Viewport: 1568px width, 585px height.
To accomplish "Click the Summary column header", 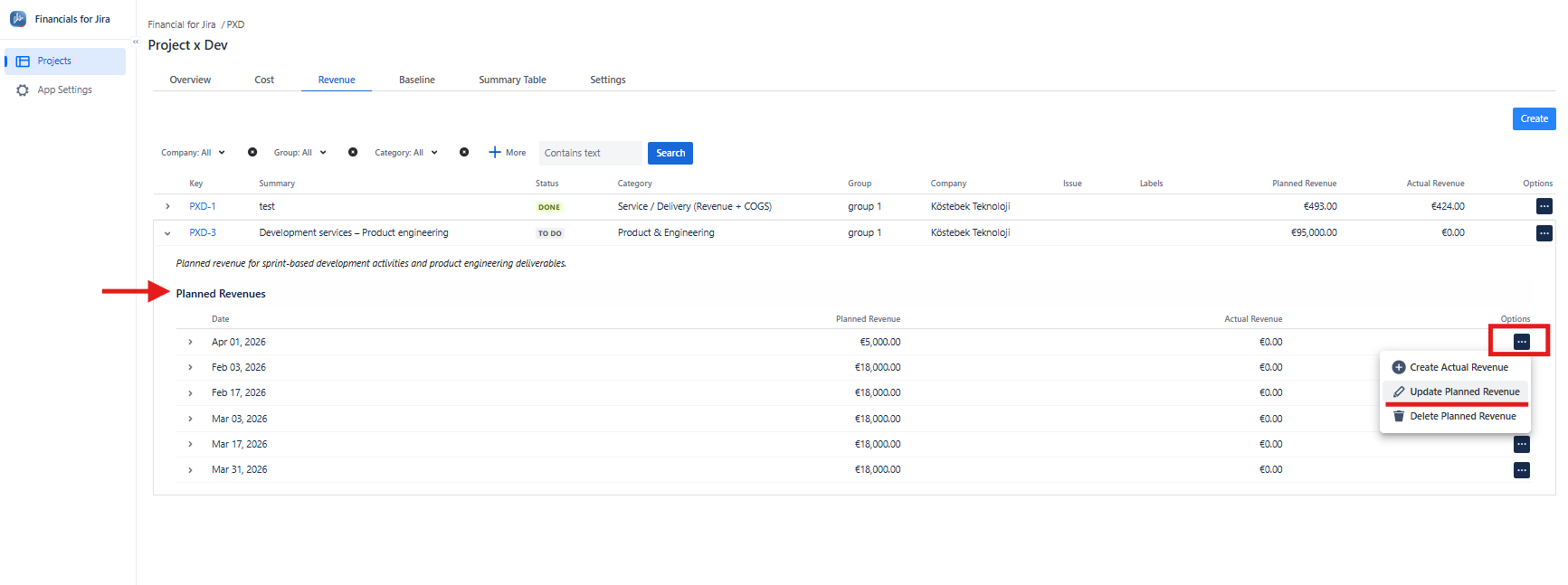I will [x=277, y=184].
